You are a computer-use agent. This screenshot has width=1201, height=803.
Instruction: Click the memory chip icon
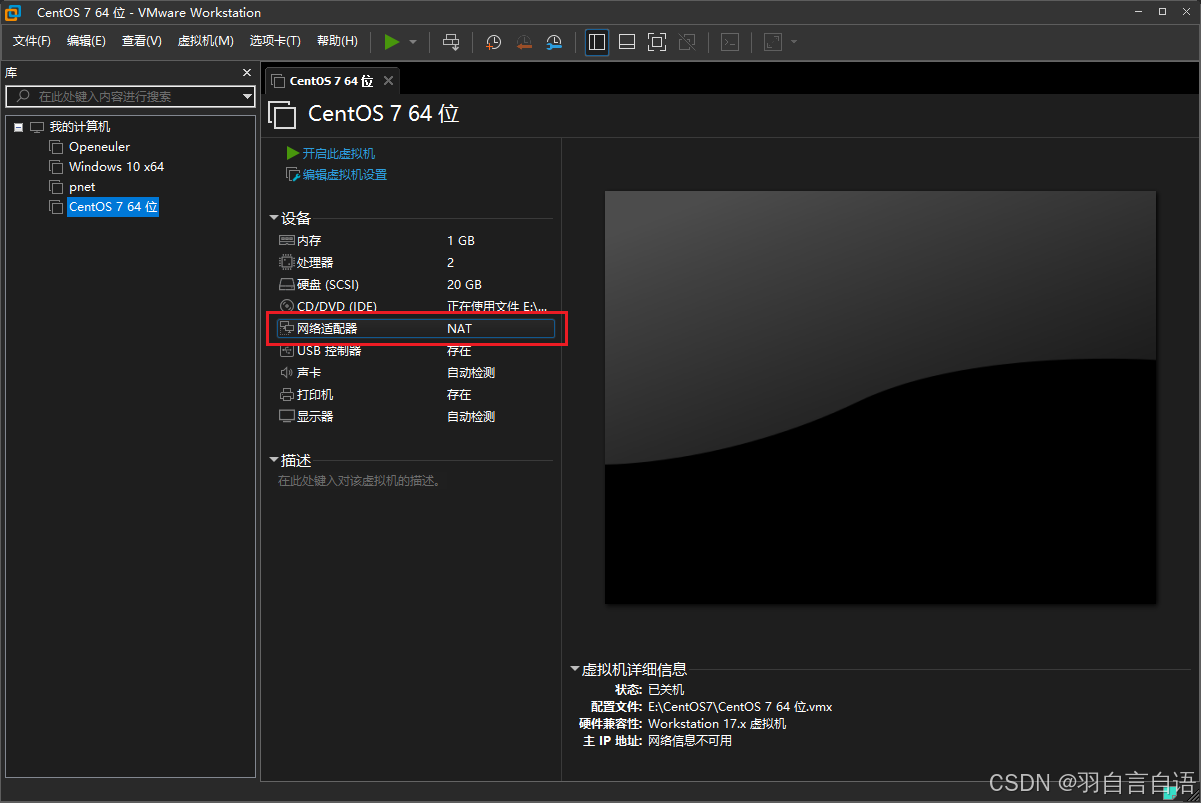pos(287,241)
